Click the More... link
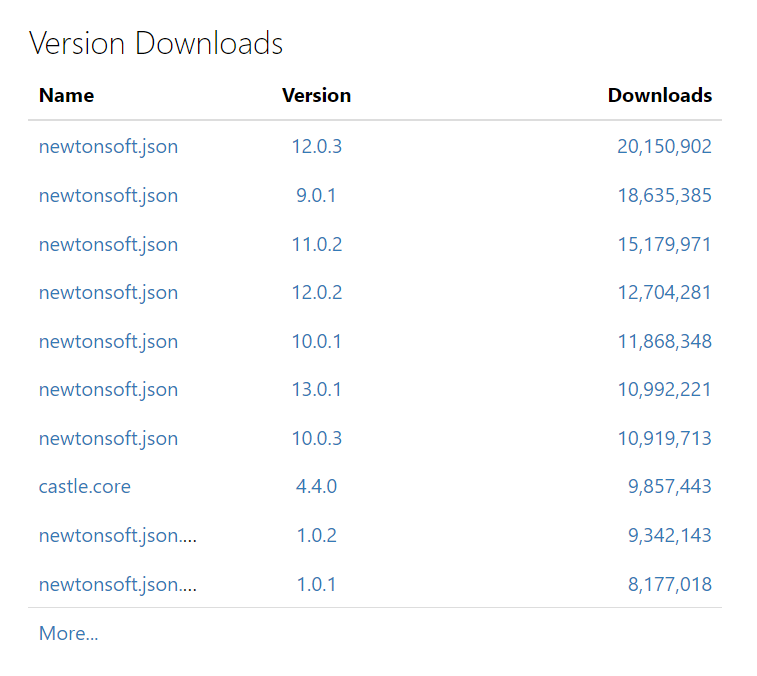 pos(69,634)
